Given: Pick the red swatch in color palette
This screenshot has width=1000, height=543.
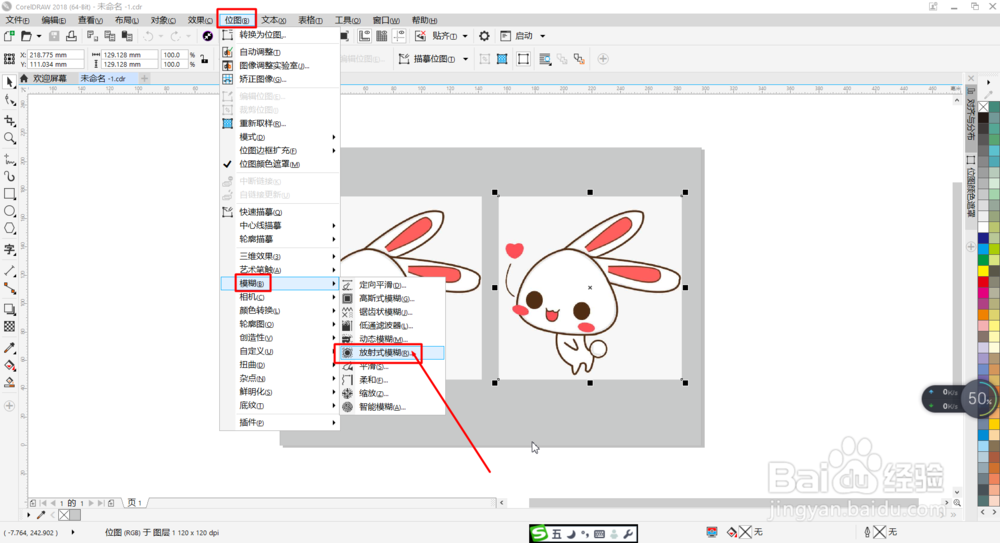Looking at the screenshot, I should pyautogui.click(x=983, y=282).
